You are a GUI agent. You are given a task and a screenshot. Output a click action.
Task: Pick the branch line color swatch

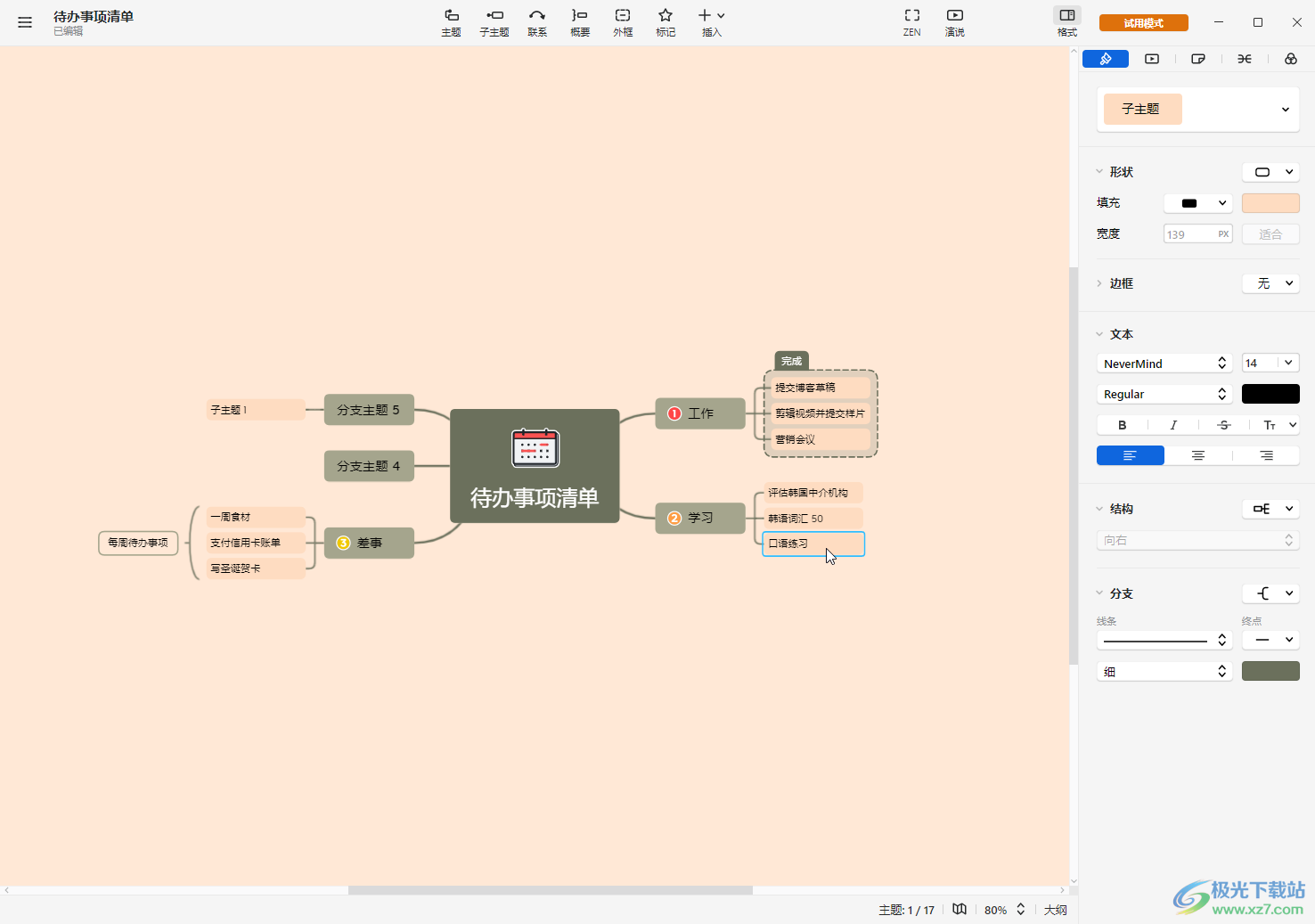tap(1270, 671)
